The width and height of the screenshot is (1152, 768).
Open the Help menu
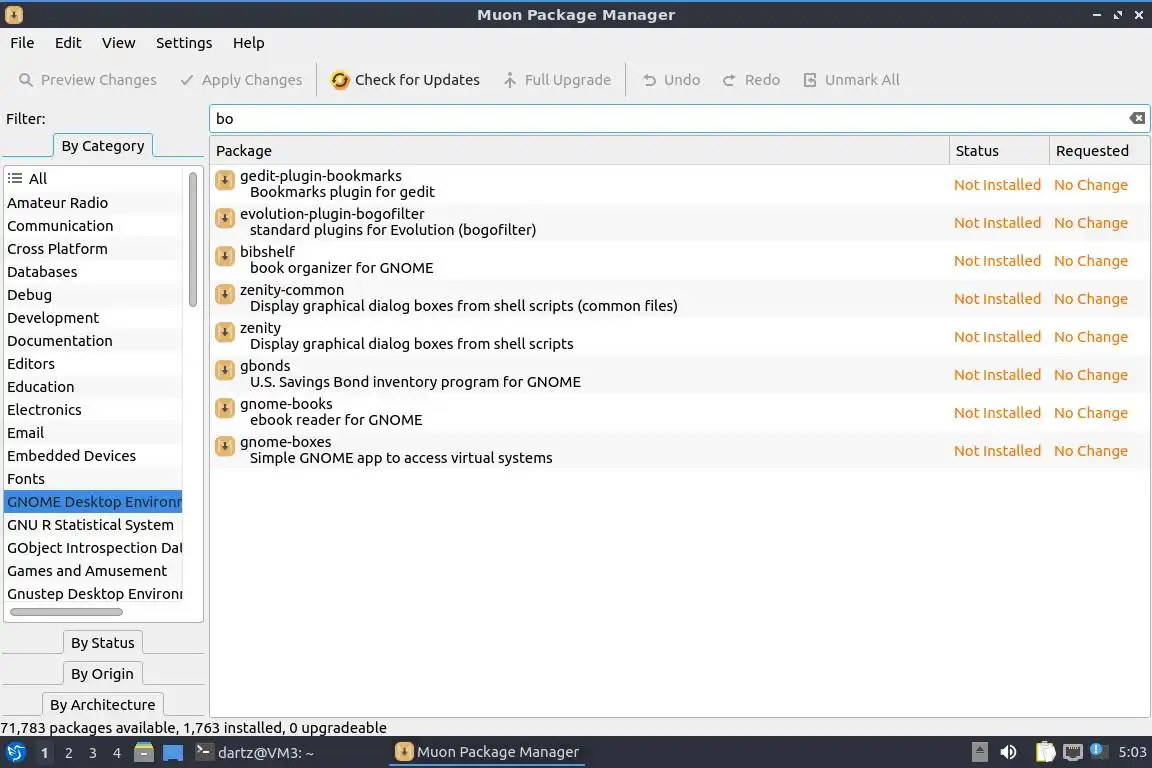pyautogui.click(x=248, y=43)
